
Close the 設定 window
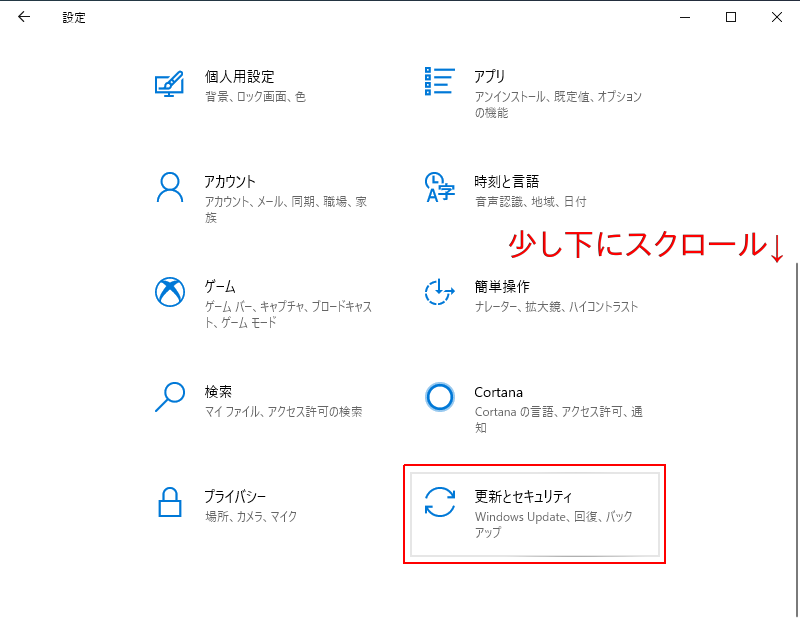(x=777, y=17)
